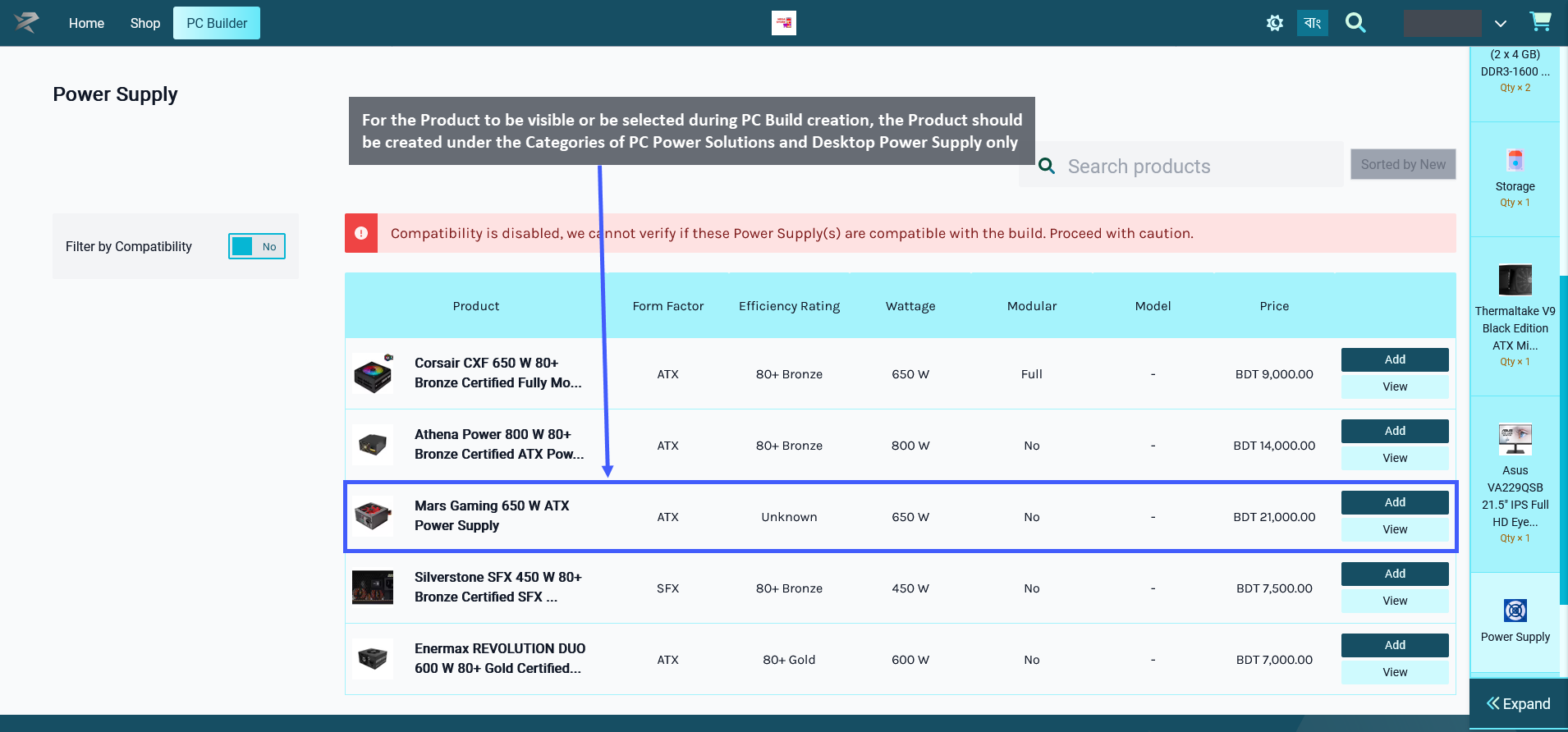
Task: Add Athena Power 800 W power supply
Action: point(1395,431)
